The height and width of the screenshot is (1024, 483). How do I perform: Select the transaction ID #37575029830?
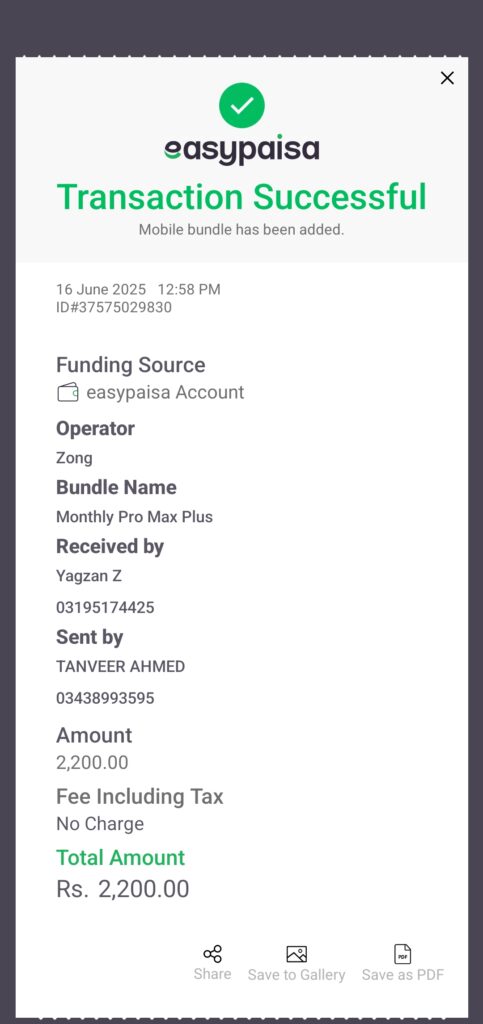[114, 308]
